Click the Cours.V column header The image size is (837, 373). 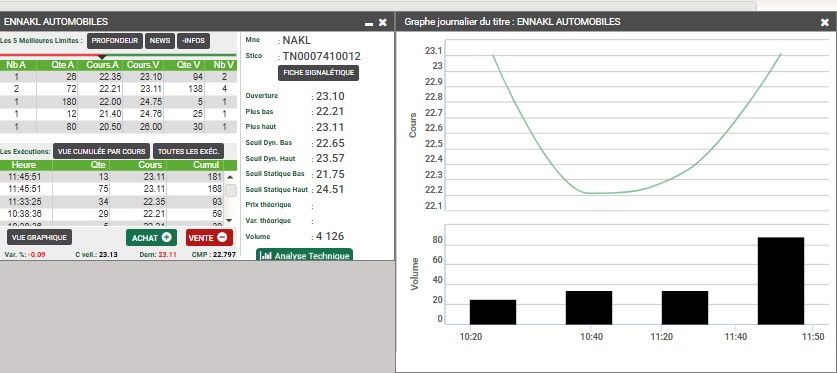coord(143,65)
